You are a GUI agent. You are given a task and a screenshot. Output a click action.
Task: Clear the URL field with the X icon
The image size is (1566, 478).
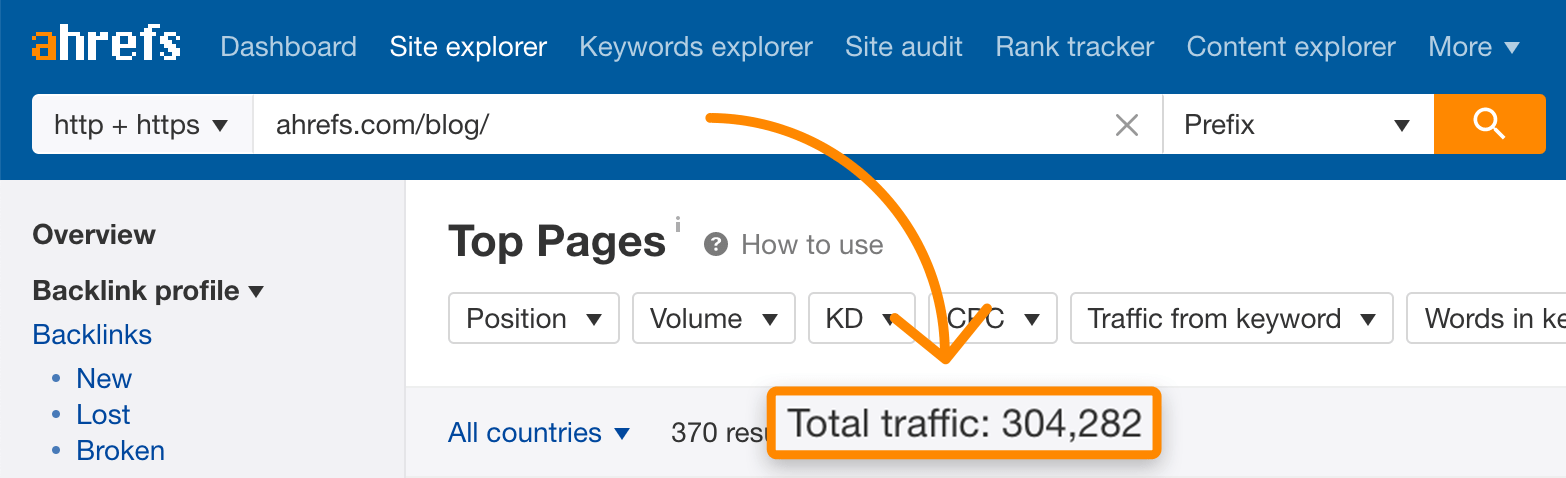pyautogui.click(x=1127, y=125)
